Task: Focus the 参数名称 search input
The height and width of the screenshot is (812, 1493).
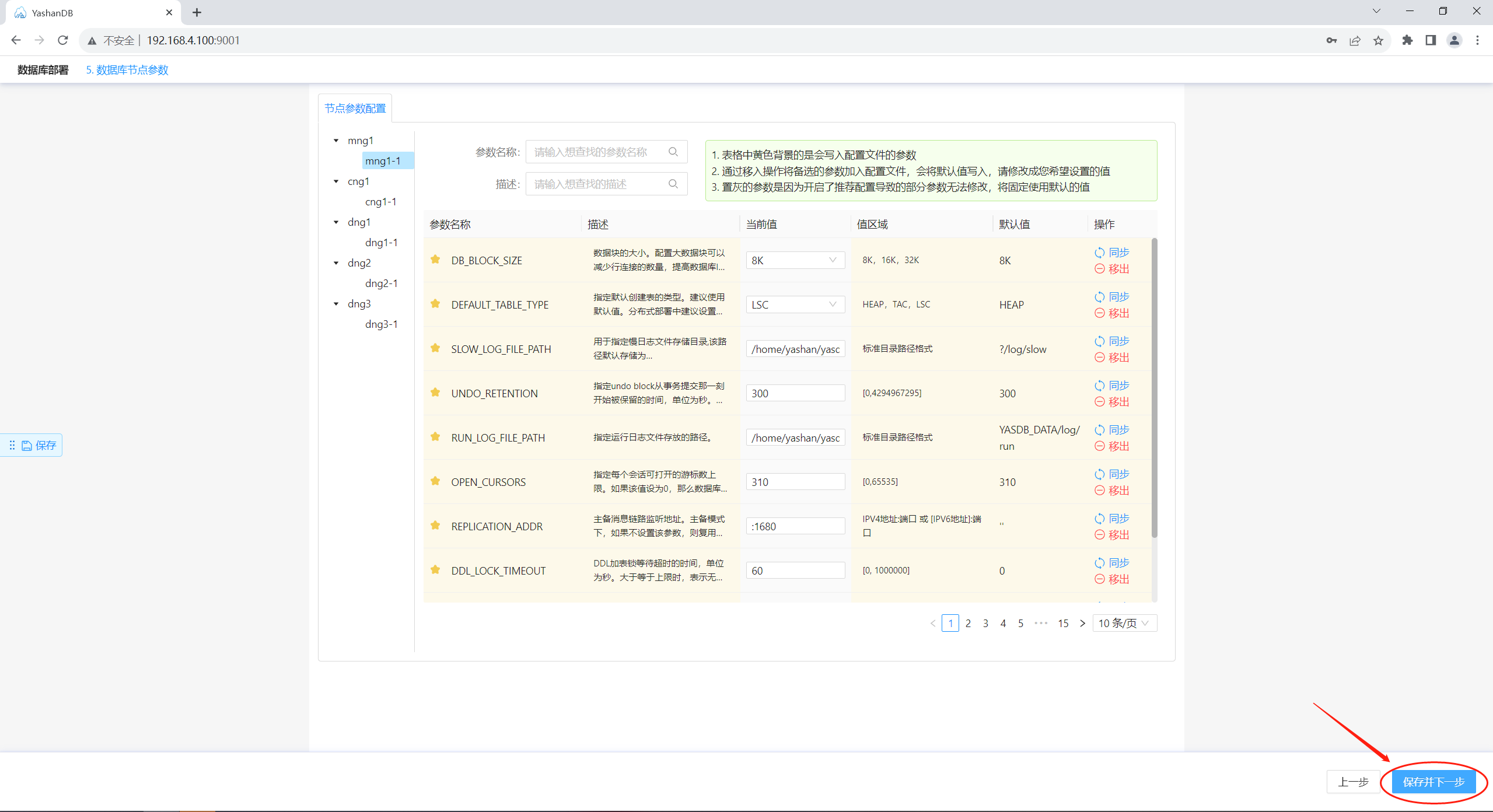Action: (606, 152)
